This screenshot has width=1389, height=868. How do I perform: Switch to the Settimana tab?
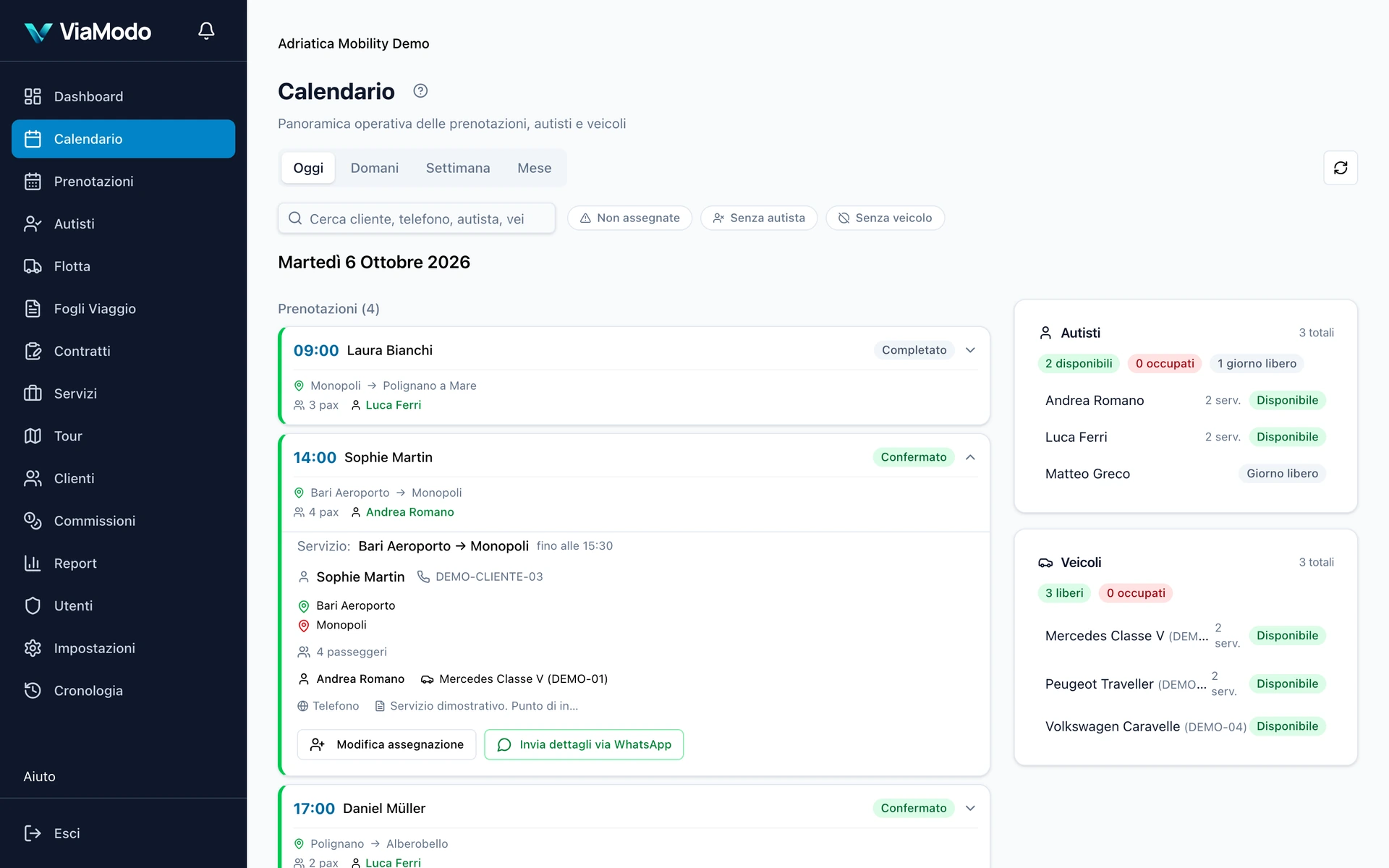point(458,168)
